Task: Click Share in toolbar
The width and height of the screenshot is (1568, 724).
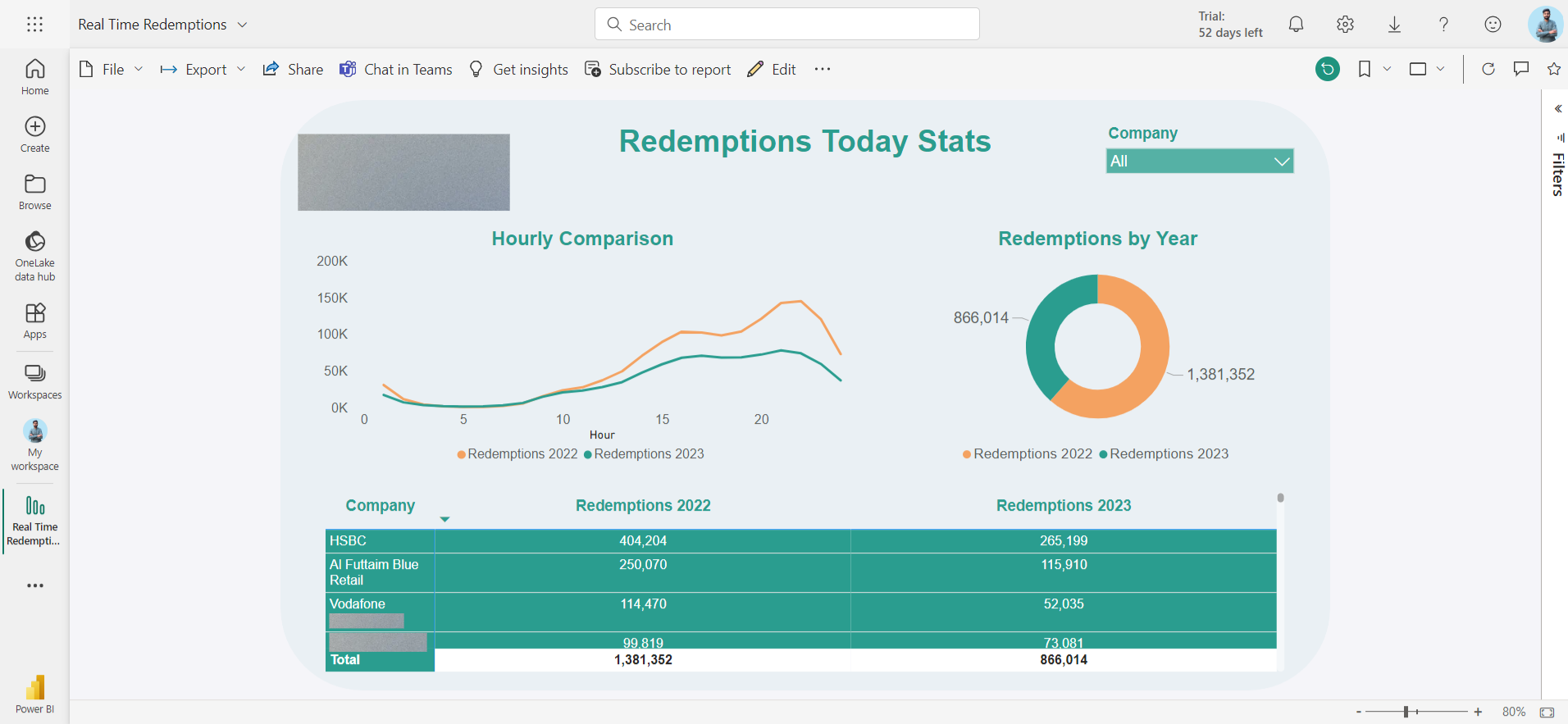Action: [293, 70]
